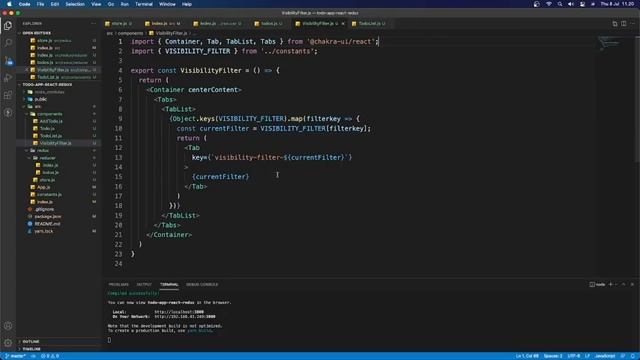The height and width of the screenshot is (360, 640).
Task: Switch to the store.js editor tab
Action: click(x=118, y=24)
